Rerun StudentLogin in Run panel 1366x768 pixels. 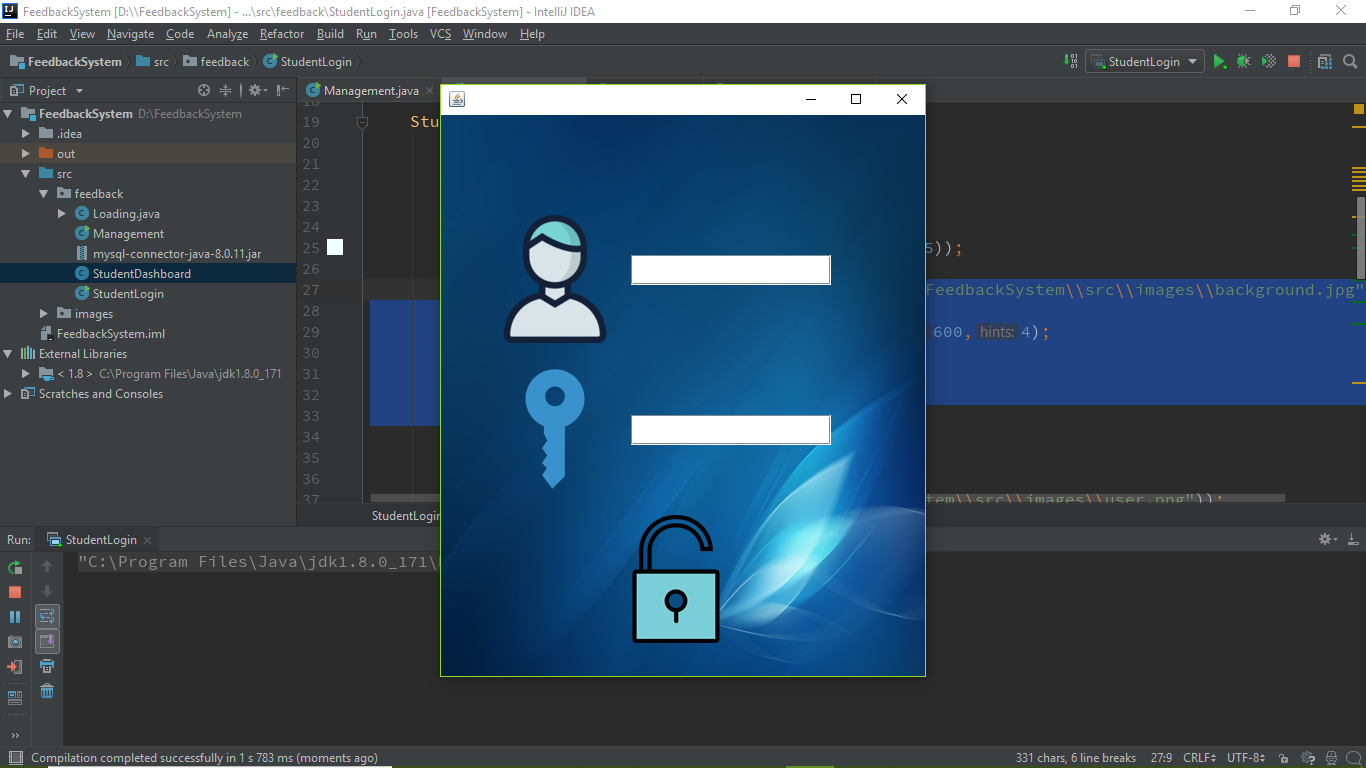(15, 567)
